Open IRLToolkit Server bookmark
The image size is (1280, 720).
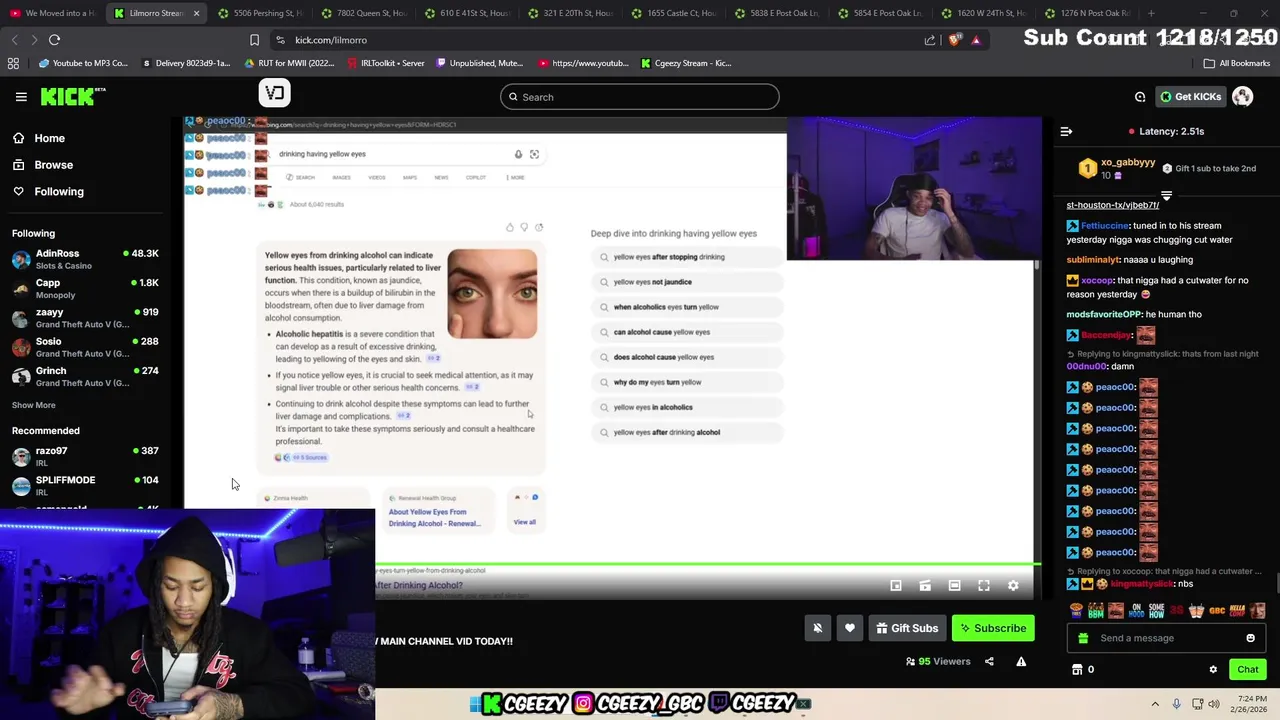point(385,63)
